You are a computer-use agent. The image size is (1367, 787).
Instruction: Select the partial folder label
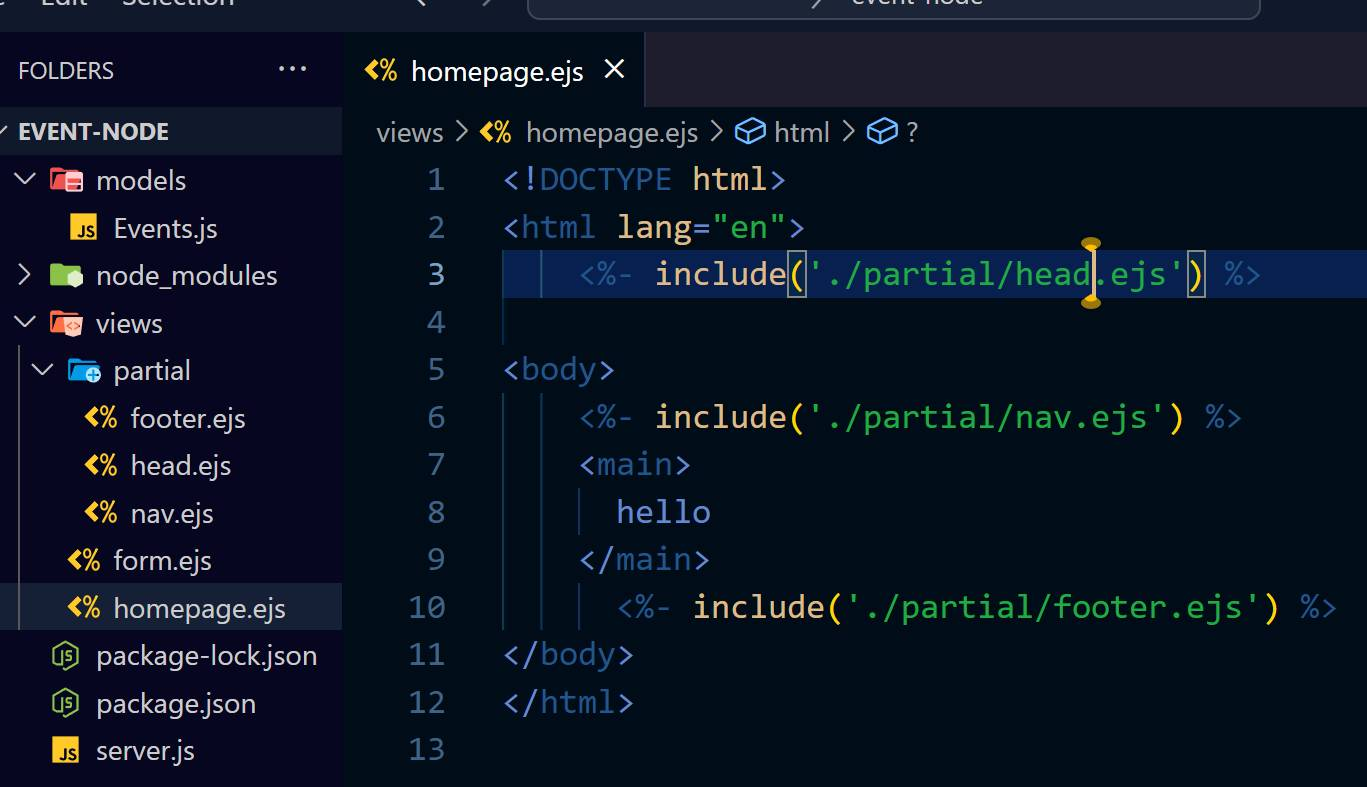[152, 371]
